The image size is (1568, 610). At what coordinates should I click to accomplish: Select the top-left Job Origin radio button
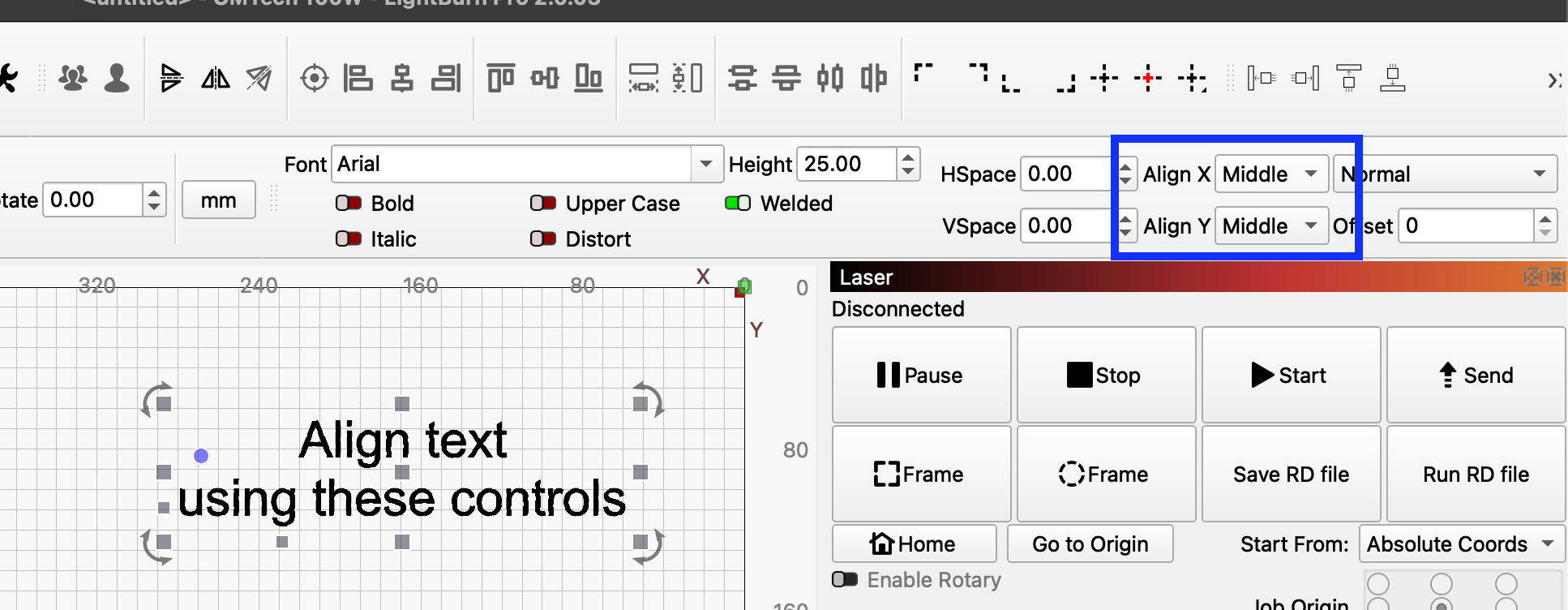point(1378,584)
